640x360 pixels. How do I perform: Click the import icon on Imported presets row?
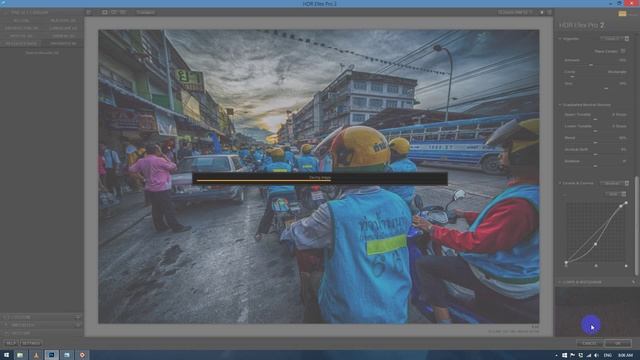[x=78, y=325]
